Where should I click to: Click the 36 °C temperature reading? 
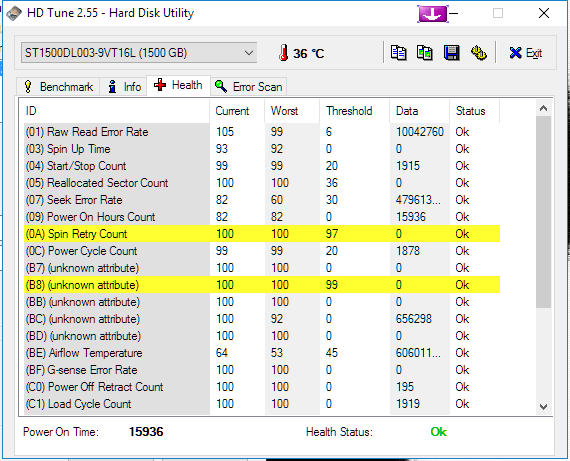(309, 53)
